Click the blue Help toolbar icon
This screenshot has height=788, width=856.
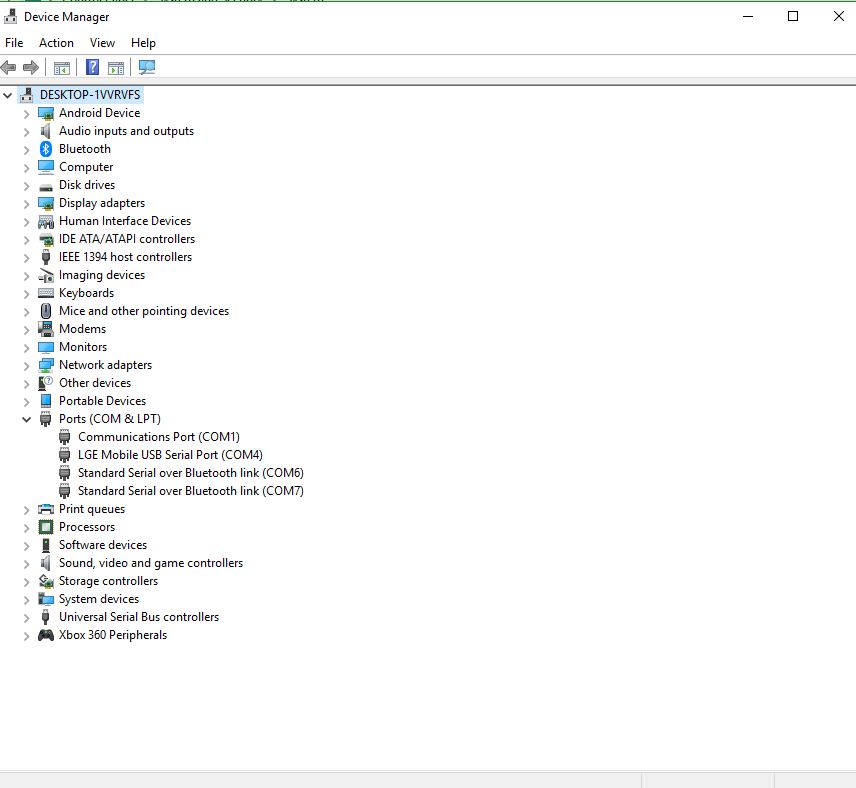[x=92, y=67]
